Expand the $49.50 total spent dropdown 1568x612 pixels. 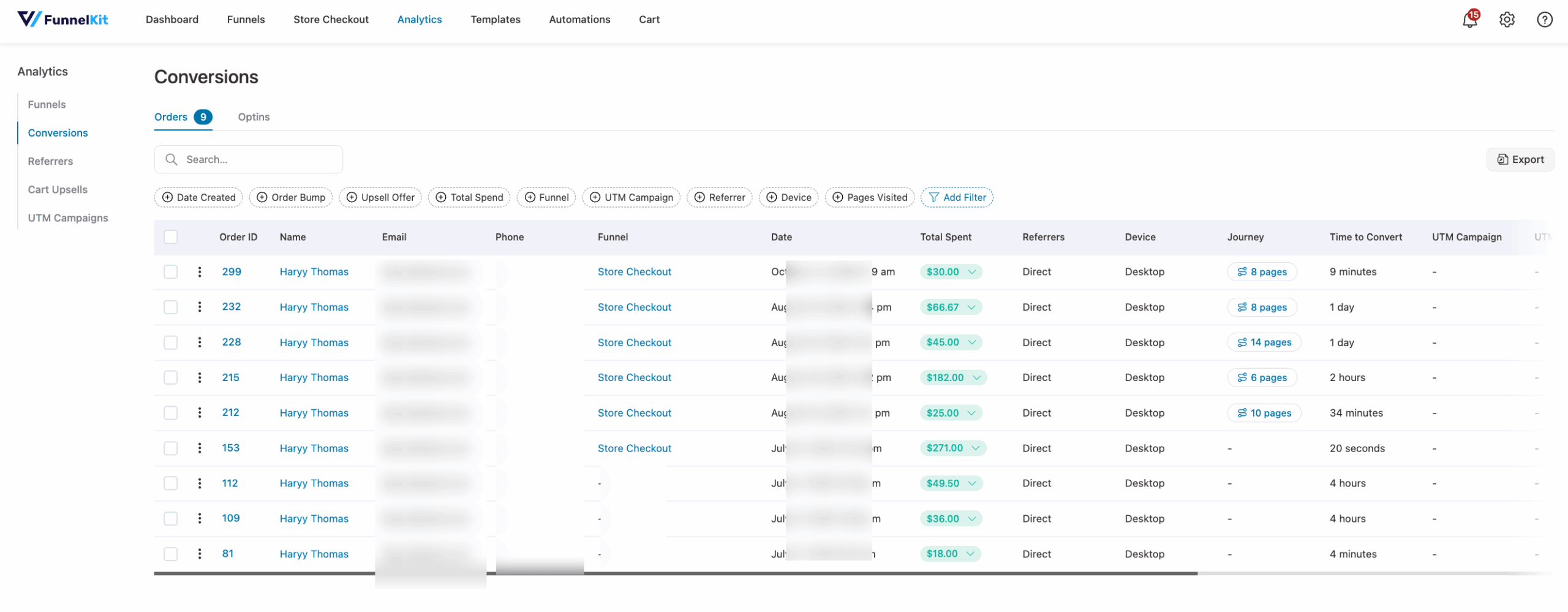click(951, 483)
